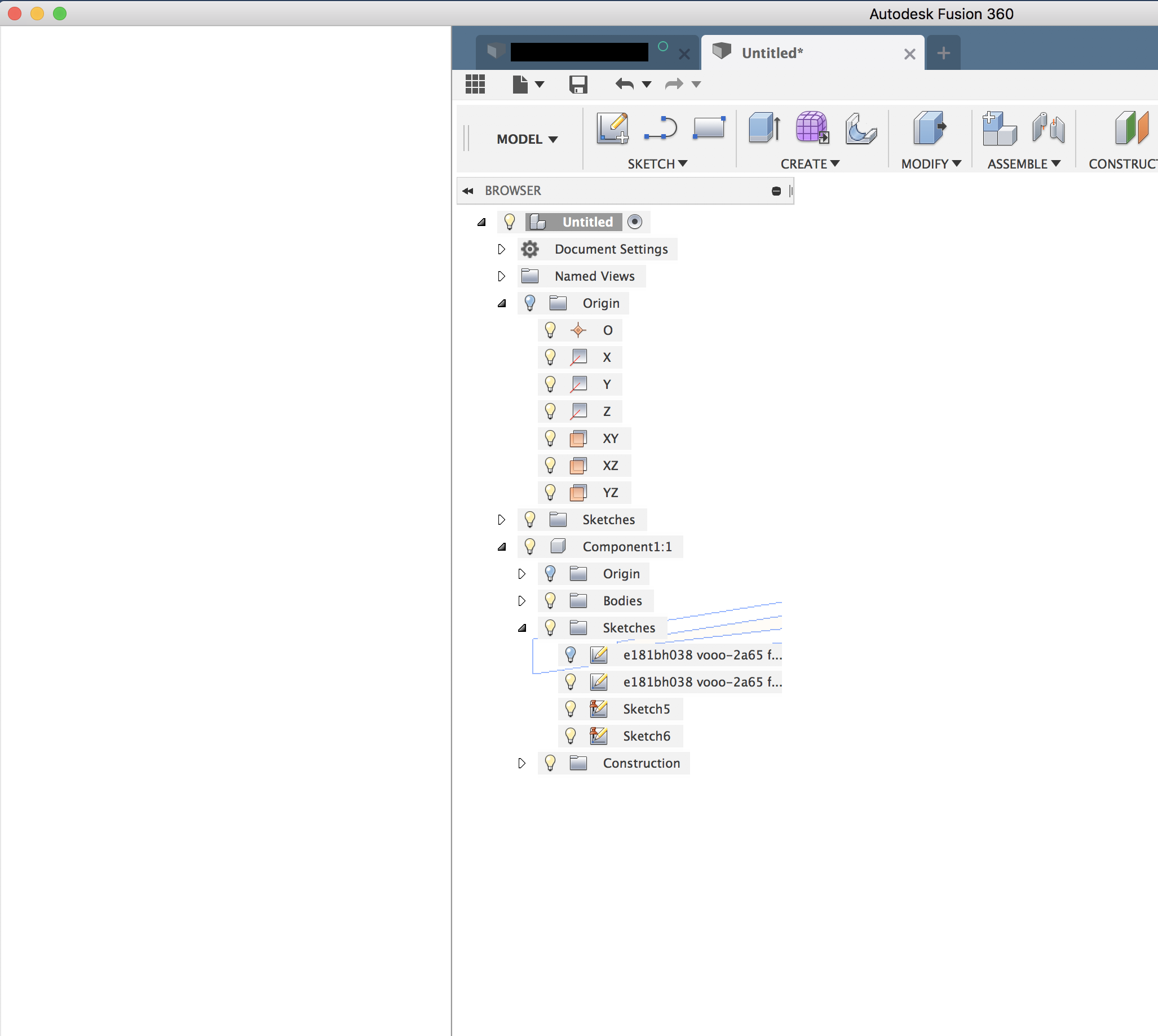Activate the Untitled component radio button
This screenshot has height=1036, width=1158.
tap(634, 222)
